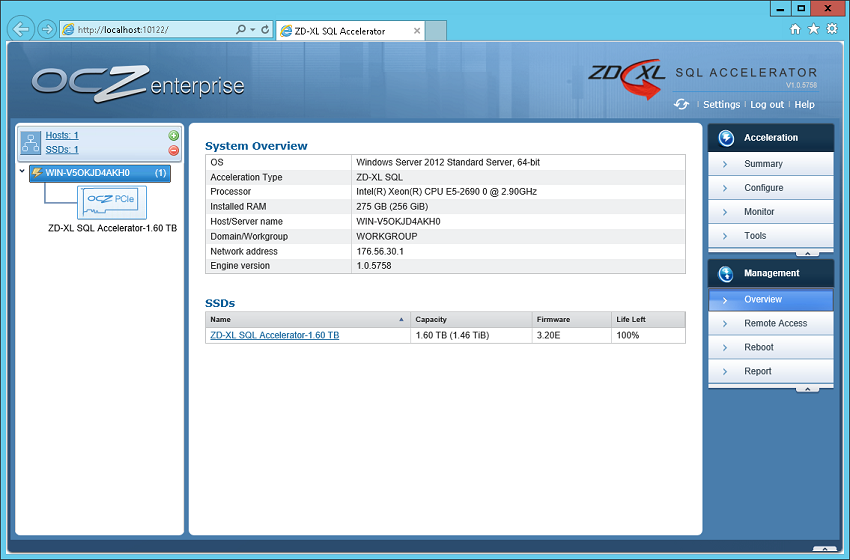Select host WIN-V5OKJD4AKH0 in the tree
Image resolution: width=850 pixels, height=560 pixels.
coord(100,173)
